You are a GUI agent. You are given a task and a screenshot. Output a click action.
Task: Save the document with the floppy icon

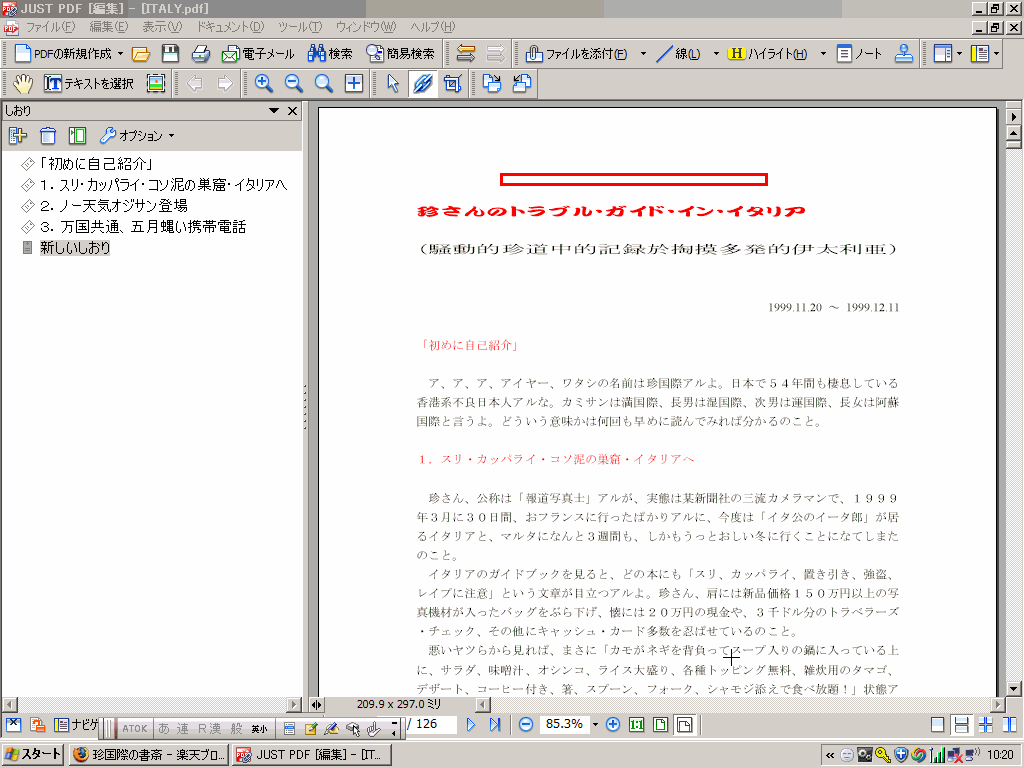[x=170, y=54]
